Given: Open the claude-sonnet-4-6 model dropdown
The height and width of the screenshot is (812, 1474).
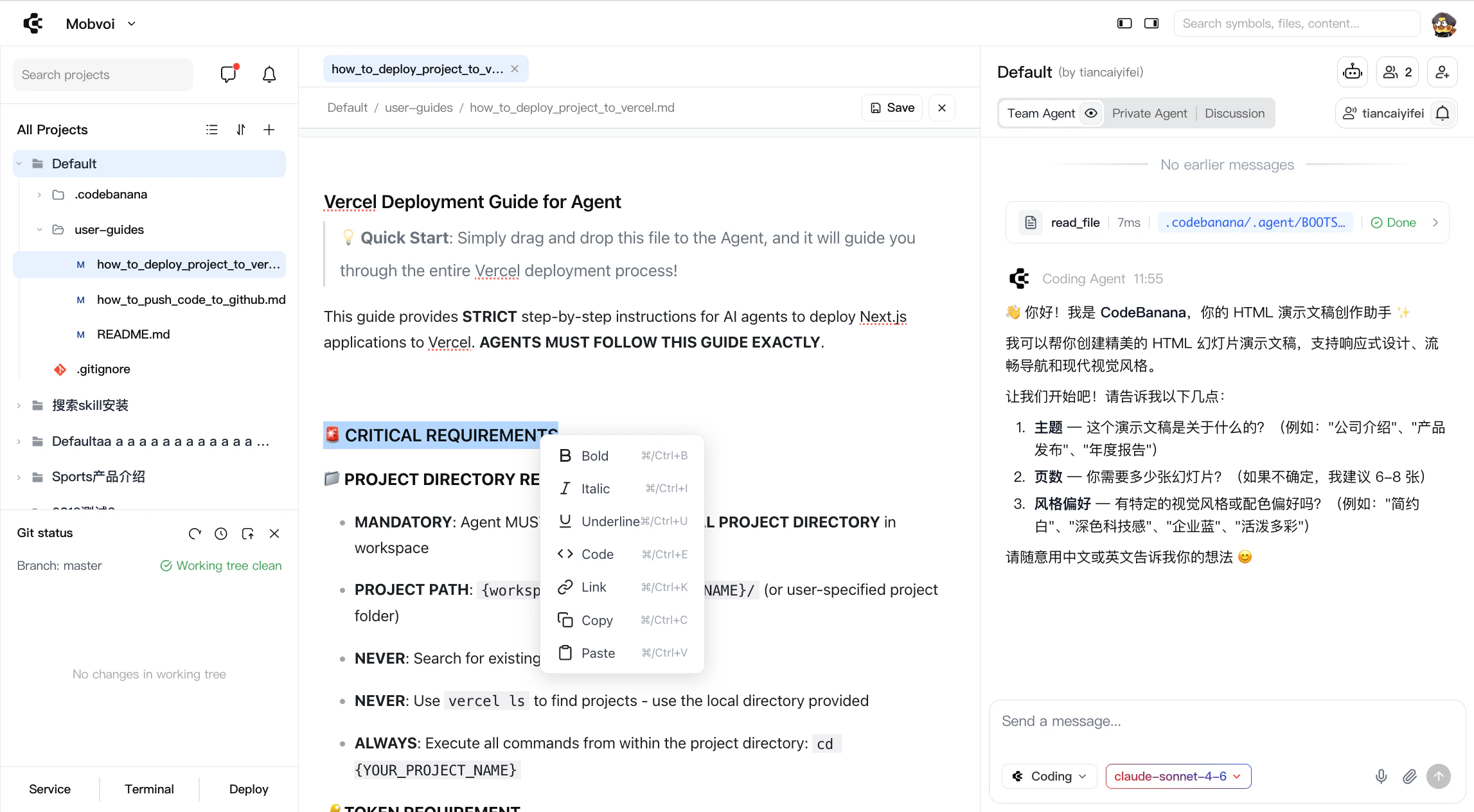Looking at the screenshot, I should click(x=1178, y=776).
